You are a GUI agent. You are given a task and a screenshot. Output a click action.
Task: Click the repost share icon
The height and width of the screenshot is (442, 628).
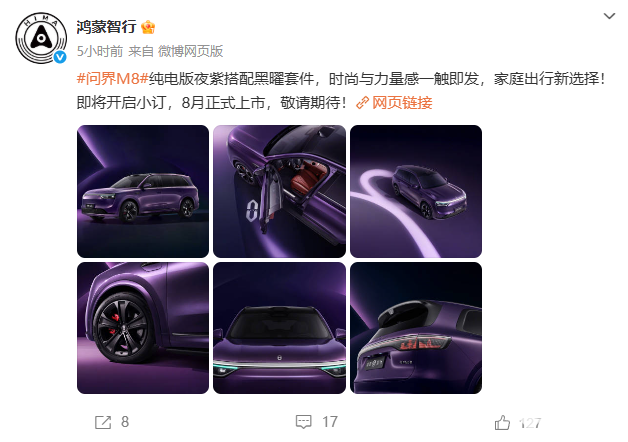tap(103, 422)
